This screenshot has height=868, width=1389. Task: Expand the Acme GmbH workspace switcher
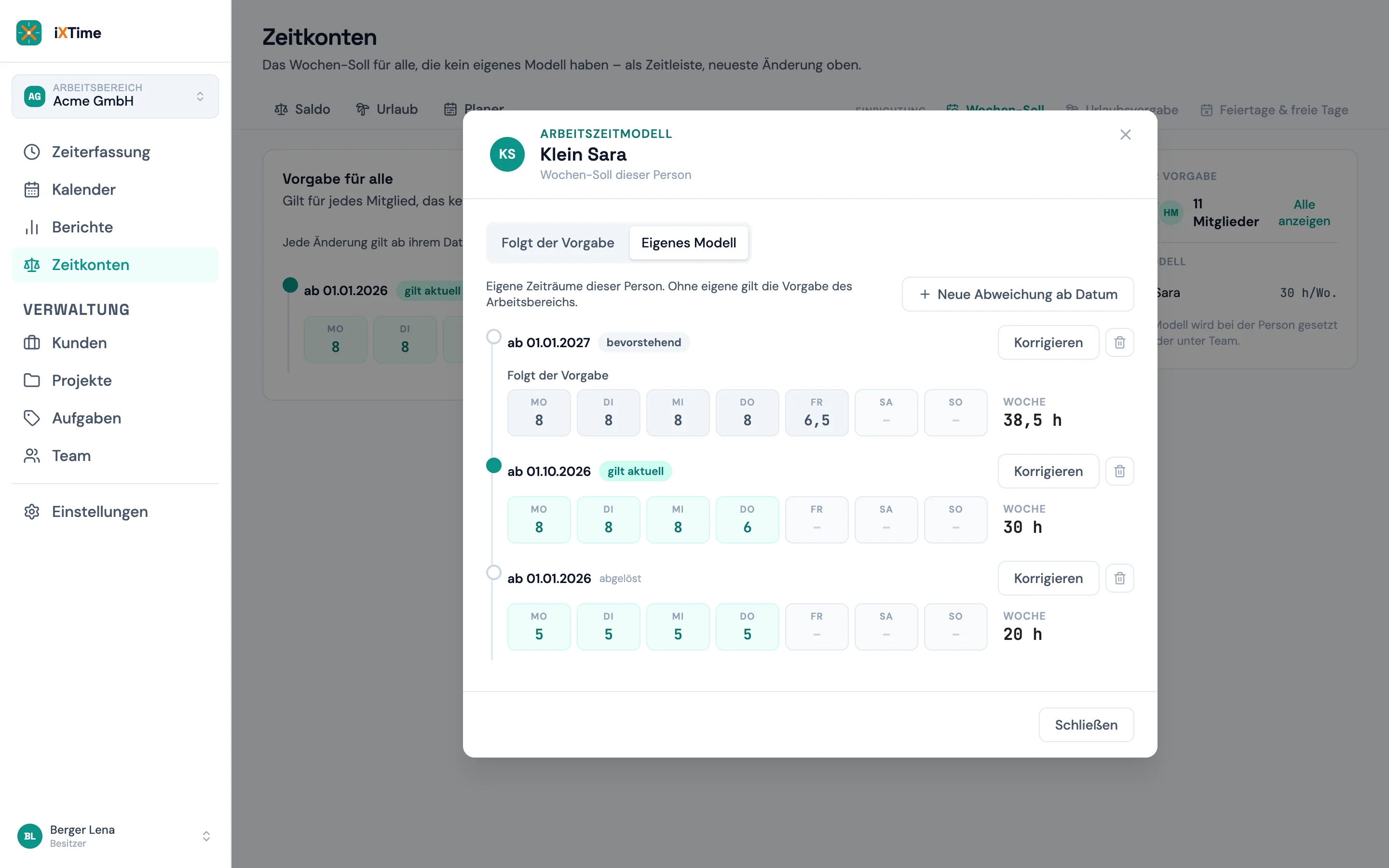coord(115,96)
